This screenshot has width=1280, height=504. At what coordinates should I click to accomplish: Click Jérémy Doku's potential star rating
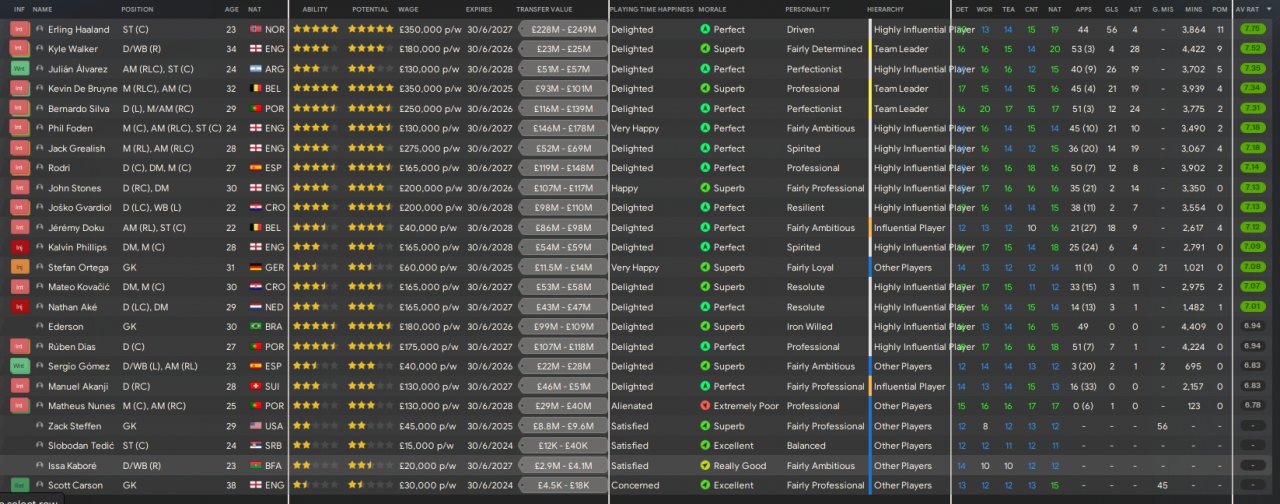point(370,228)
